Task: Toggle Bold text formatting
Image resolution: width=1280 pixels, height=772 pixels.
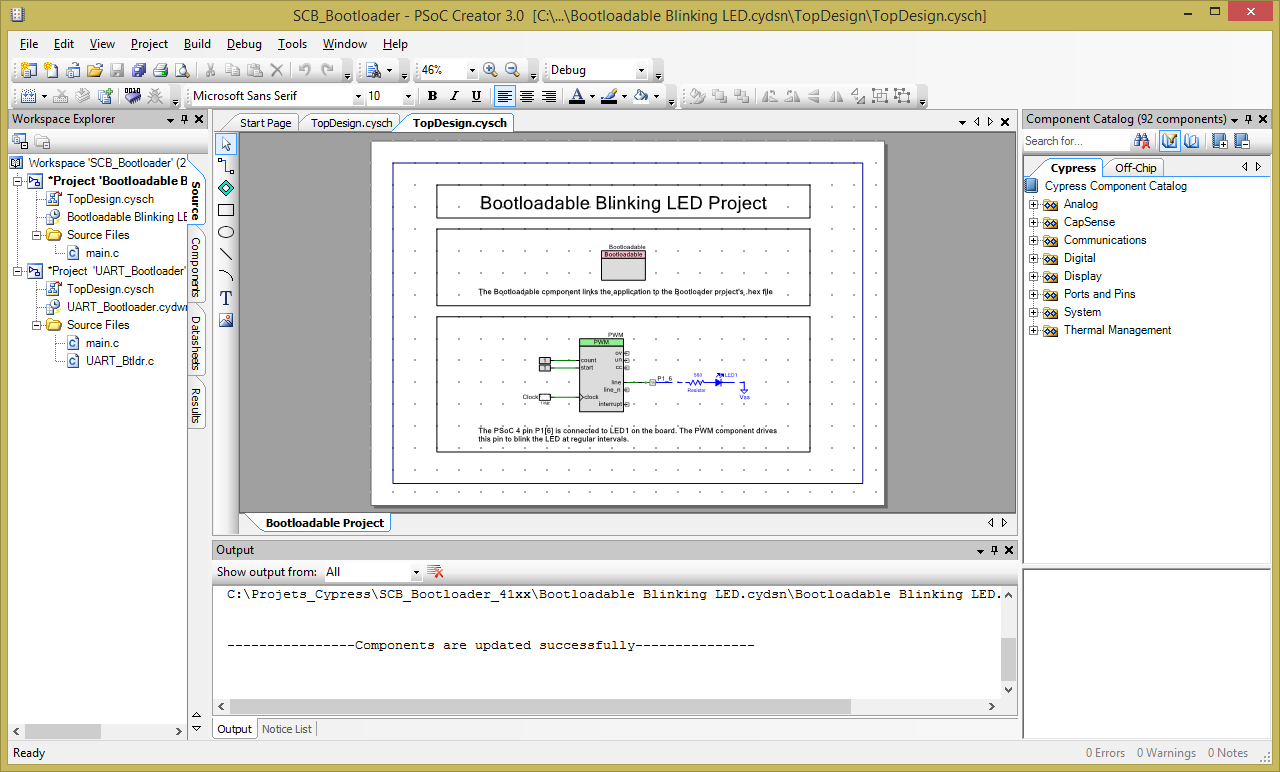Action: (x=432, y=96)
